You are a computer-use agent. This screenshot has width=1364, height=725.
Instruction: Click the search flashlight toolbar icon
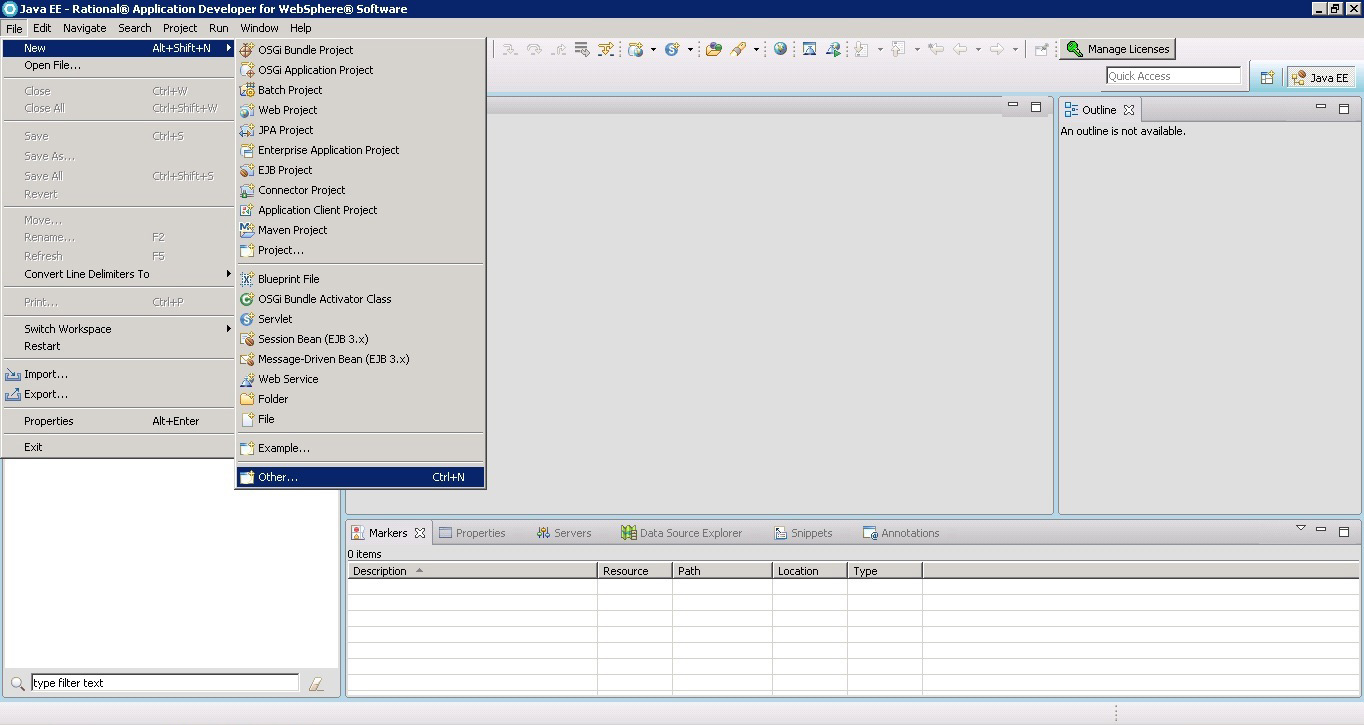point(739,49)
